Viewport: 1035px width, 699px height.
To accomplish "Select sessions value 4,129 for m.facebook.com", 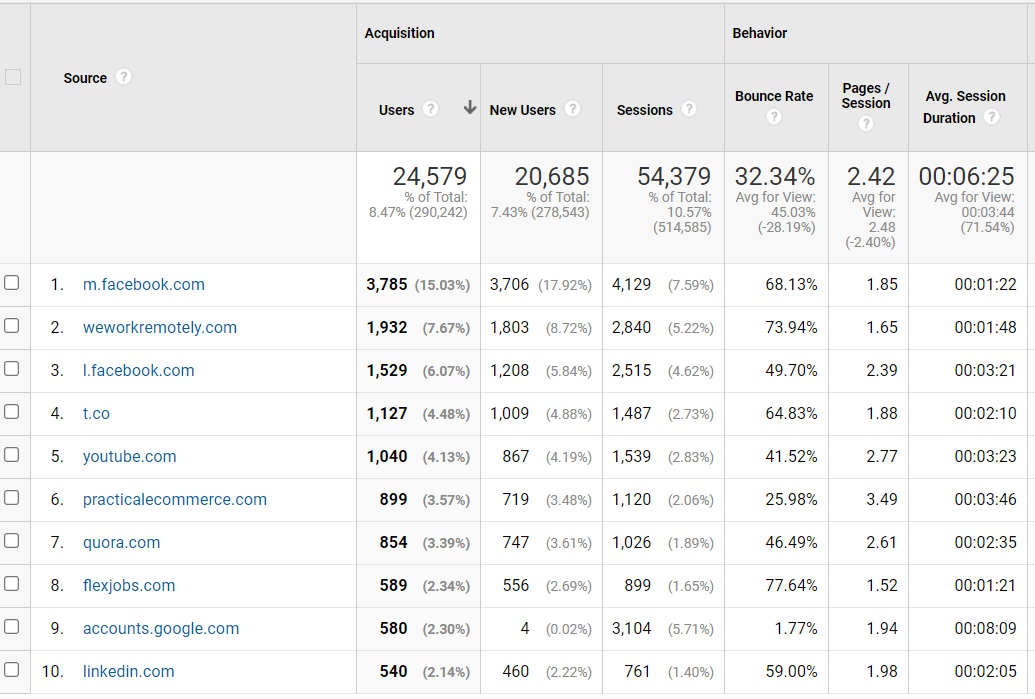I will coord(631,284).
